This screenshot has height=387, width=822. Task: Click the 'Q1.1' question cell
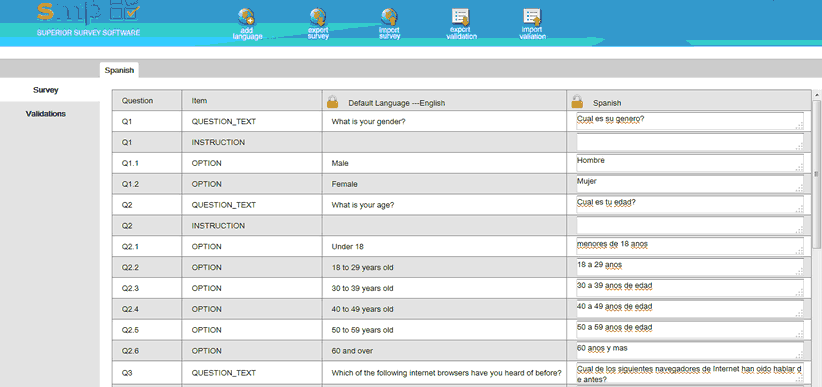[x=147, y=163]
